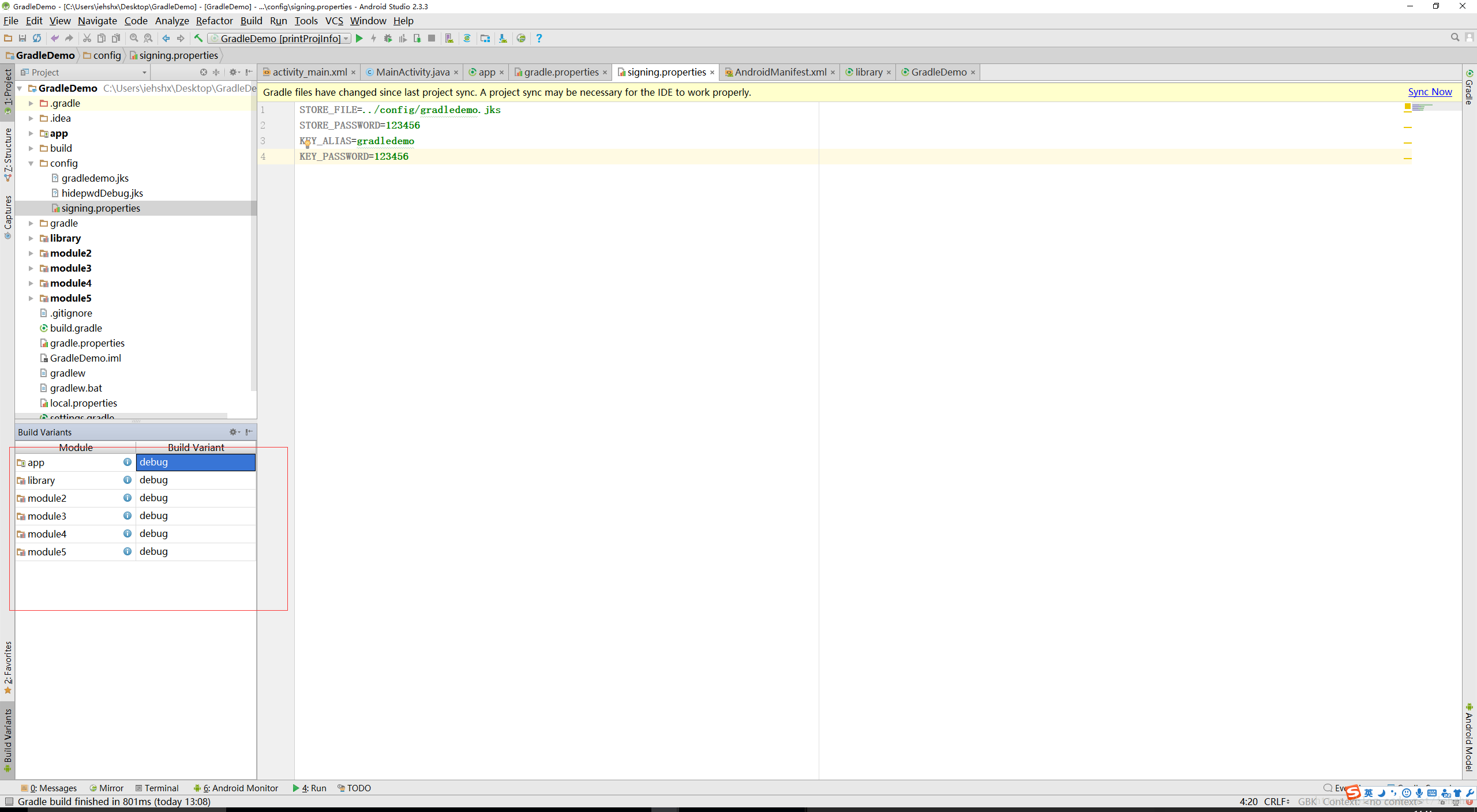The width and height of the screenshot is (1477, 812).
Task: Open the AVD Manager icon
Action: coord(449,38)
